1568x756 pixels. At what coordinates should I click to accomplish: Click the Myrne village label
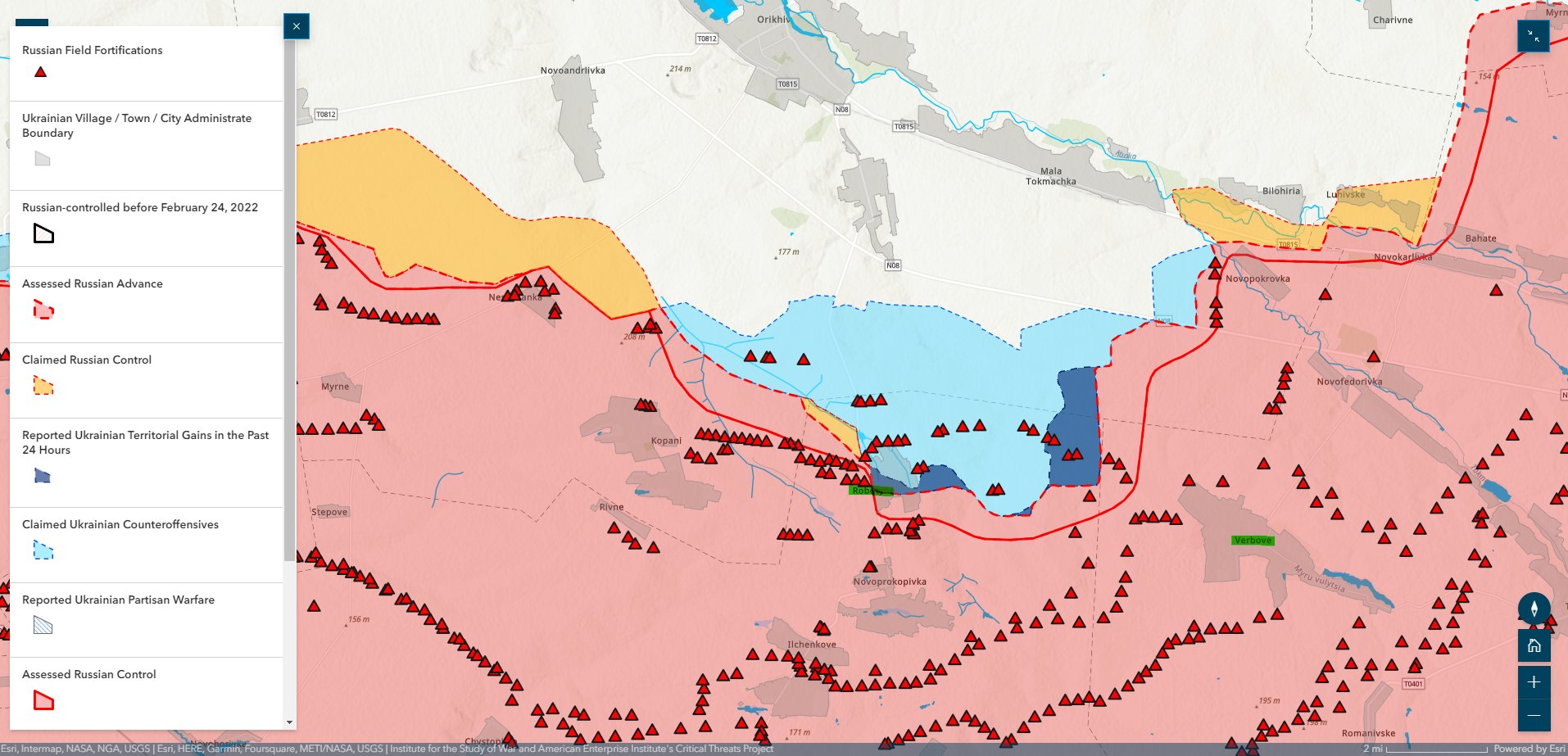pyautogui.click(x=335, y=387)
